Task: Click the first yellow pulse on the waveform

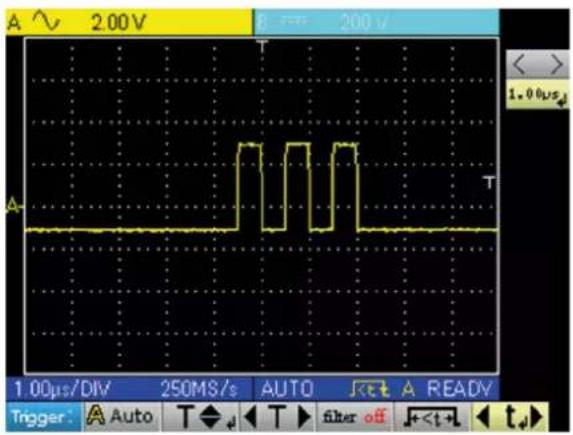Action: point(251,186)
